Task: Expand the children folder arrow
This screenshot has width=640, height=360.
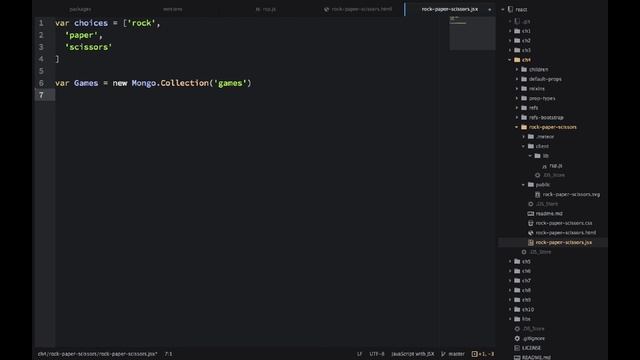Action: pyautogui.click(x=517, y=69)
